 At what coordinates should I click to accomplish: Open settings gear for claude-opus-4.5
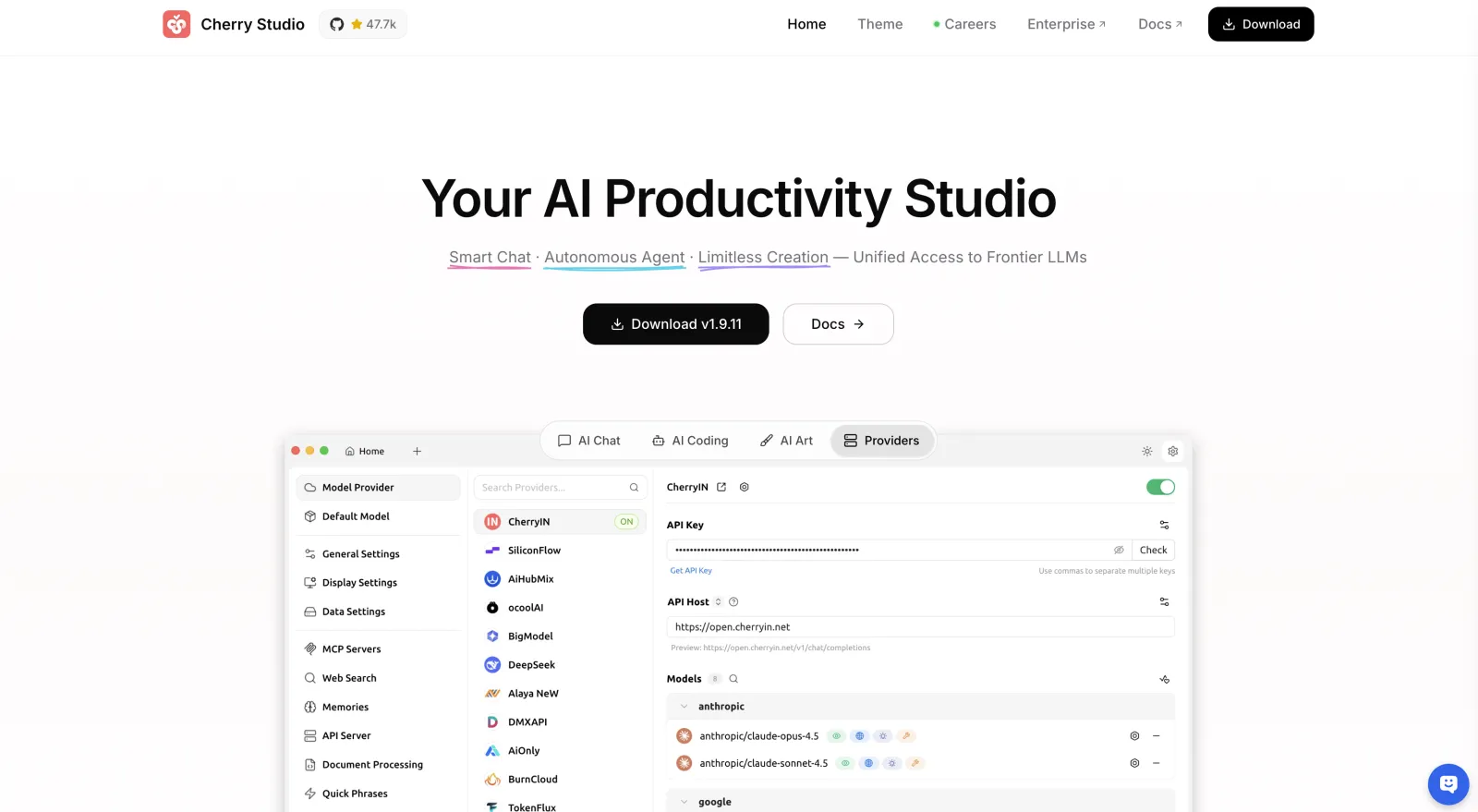point(1134,736)
